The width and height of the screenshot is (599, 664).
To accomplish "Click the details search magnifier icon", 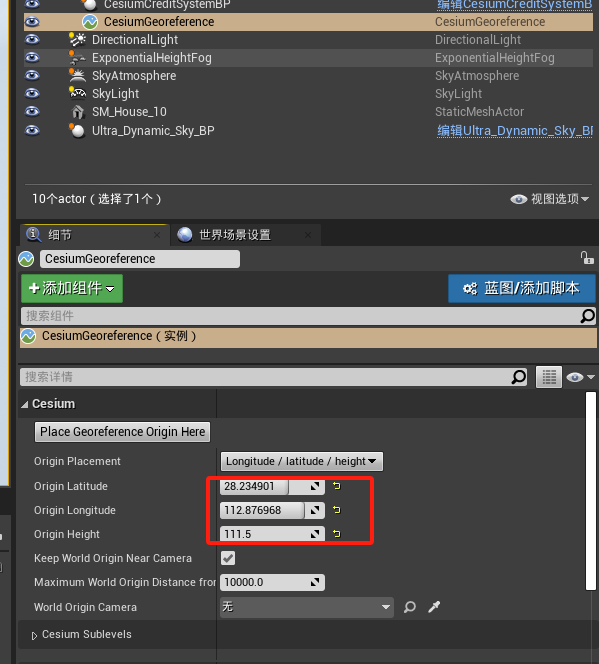I will 519,377.
